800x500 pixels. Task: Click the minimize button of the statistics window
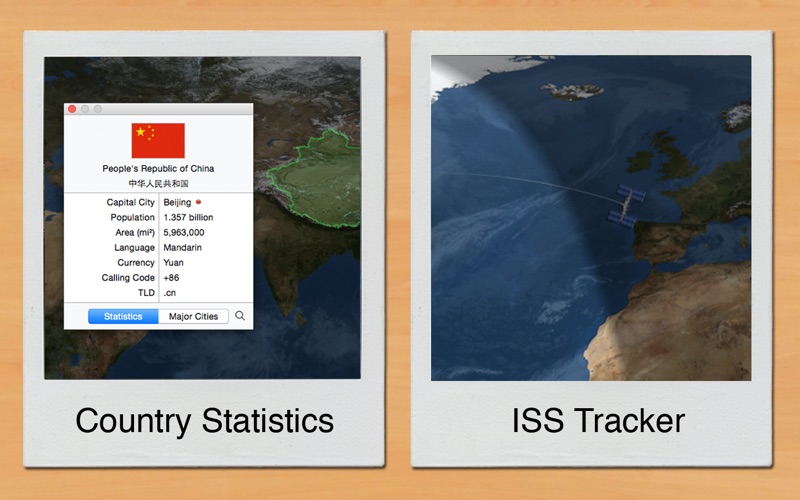[85, 109]
